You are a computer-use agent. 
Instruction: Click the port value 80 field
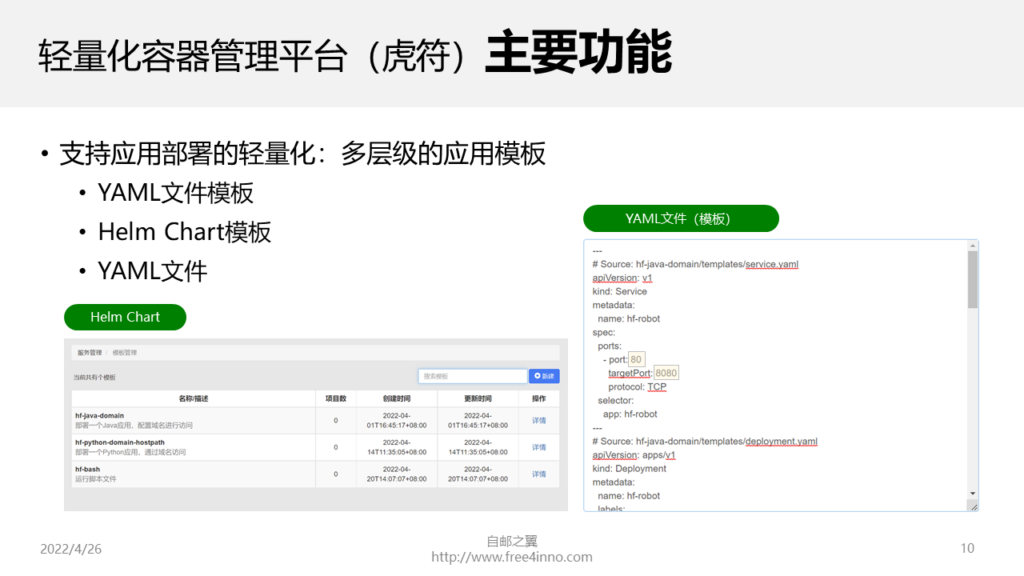click(x=637, y=359)
